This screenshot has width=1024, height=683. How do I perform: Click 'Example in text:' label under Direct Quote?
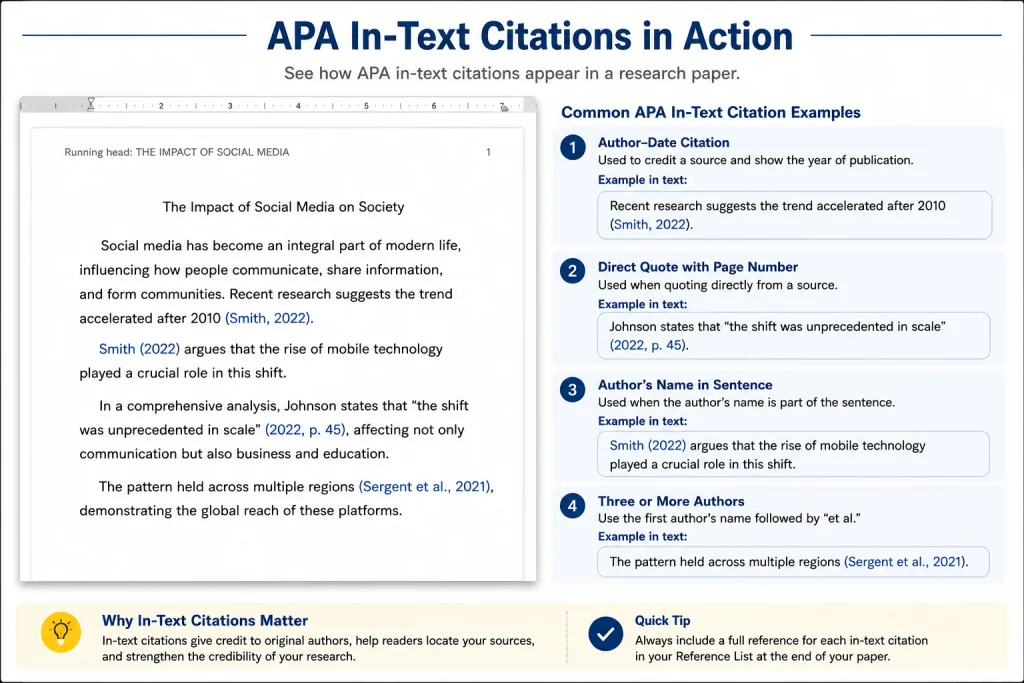click(x=643, y=304)
